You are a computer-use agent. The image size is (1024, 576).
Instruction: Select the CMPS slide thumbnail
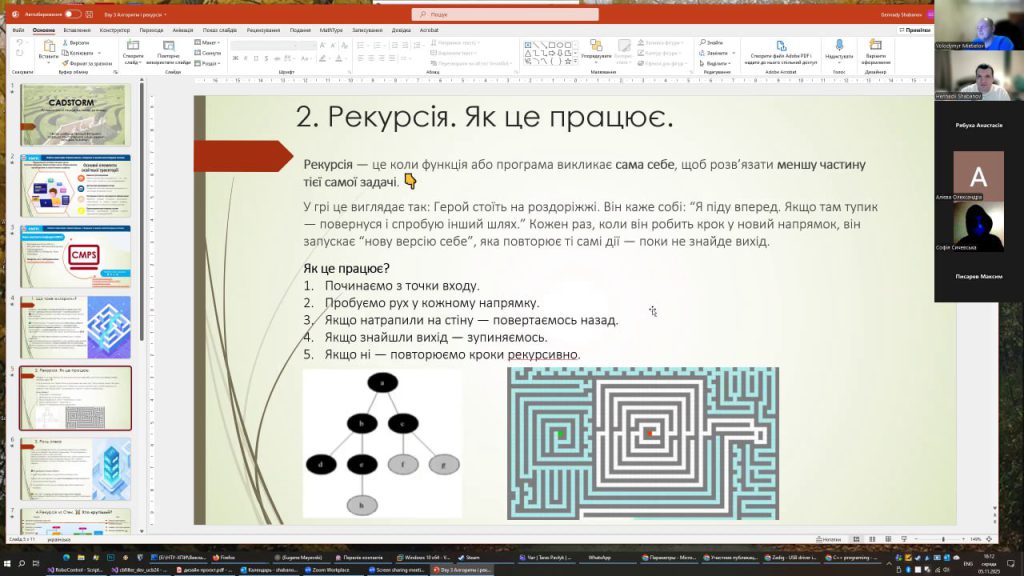pyautogui.click(x=76, y=255)
